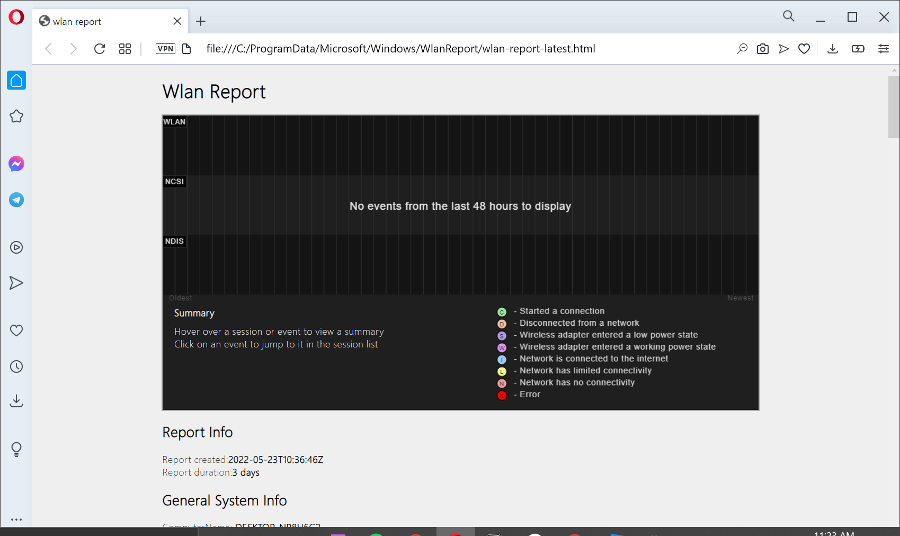Click the Wlan Report page title
Screen dimensions: 900x536
[x=214, y=92]
